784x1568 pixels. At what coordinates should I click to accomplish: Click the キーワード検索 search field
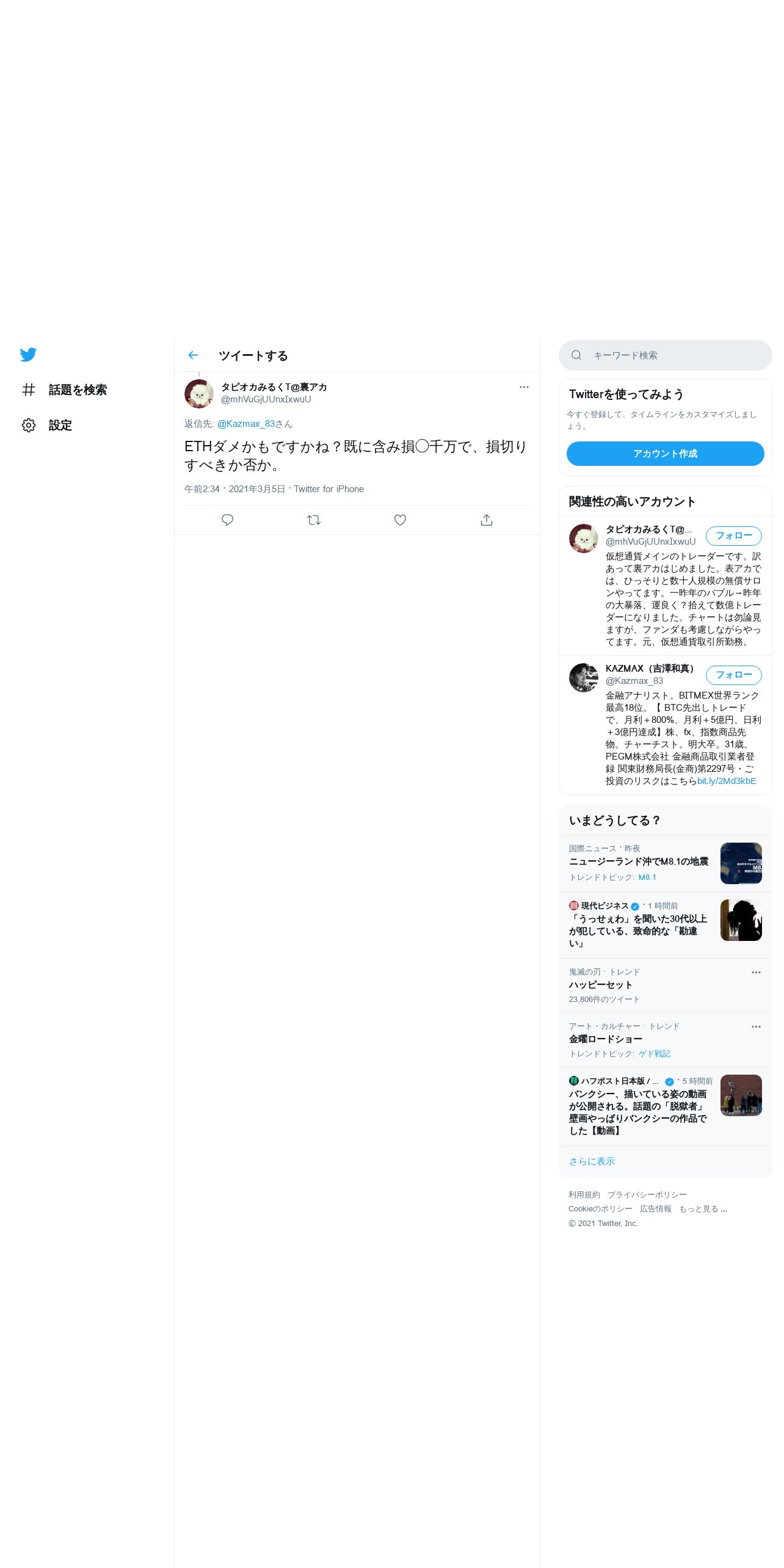(x=666, y=355)
